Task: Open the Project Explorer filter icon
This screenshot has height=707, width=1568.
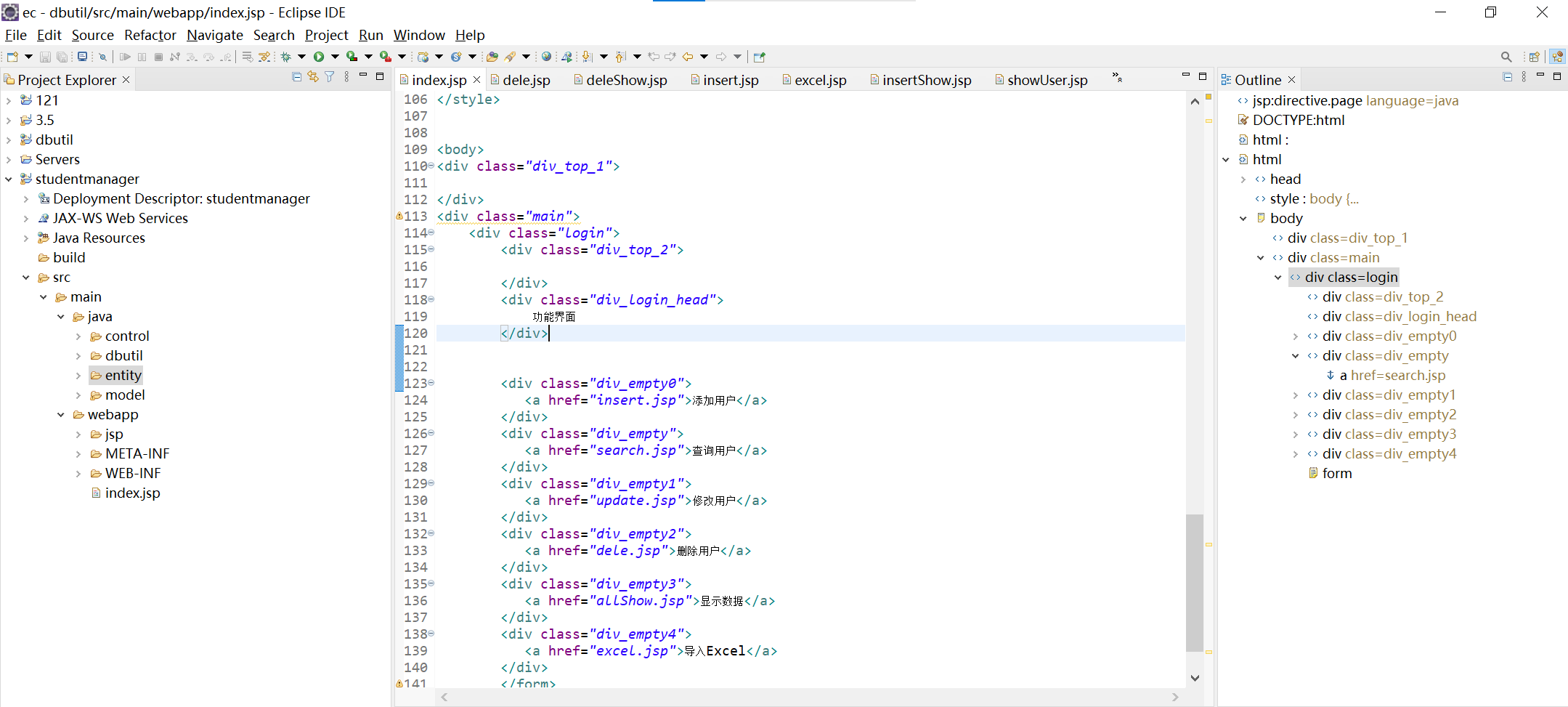Action: (x=330, y=76)
